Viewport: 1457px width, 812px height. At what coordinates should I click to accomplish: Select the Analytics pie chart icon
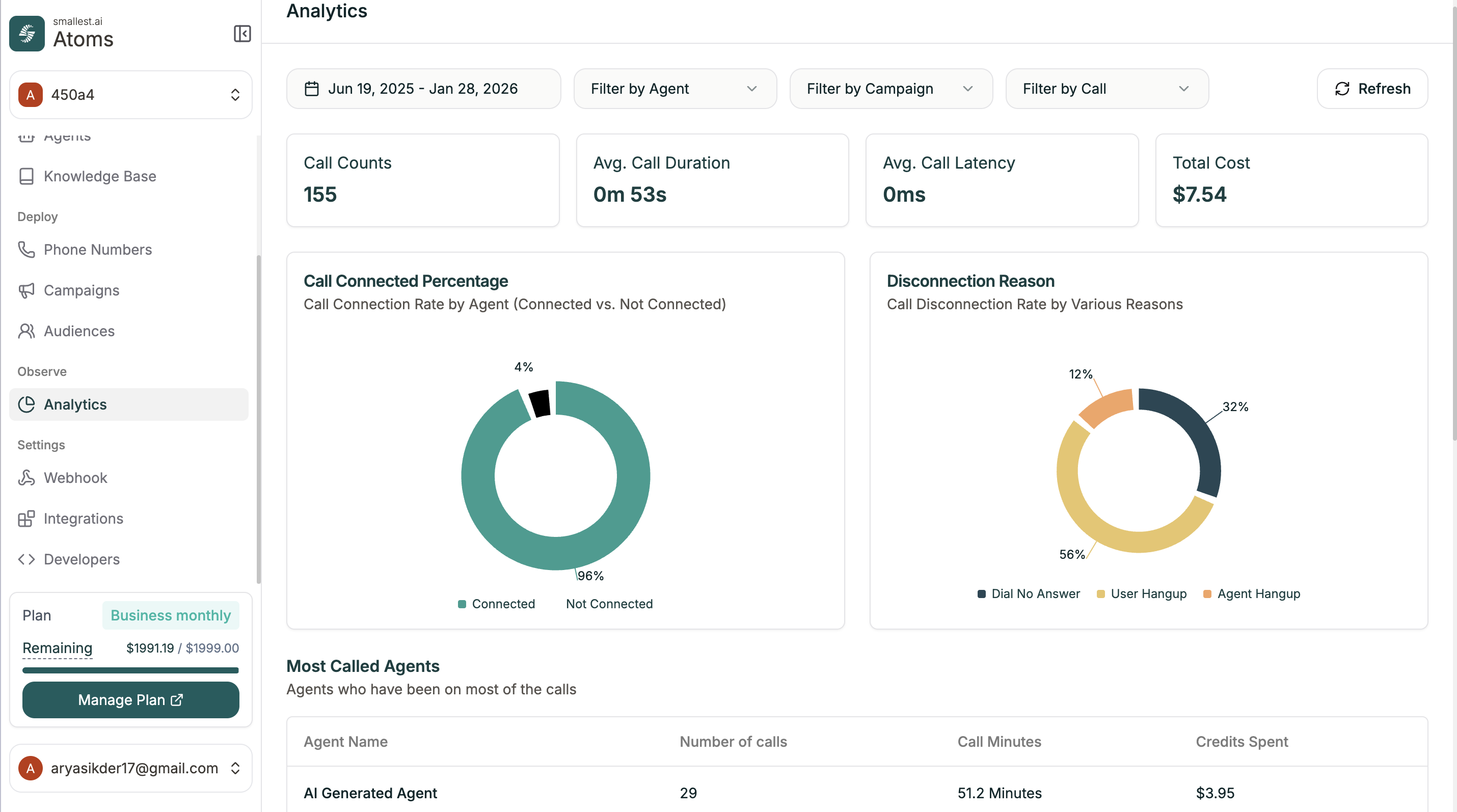(x=26, y=404)
